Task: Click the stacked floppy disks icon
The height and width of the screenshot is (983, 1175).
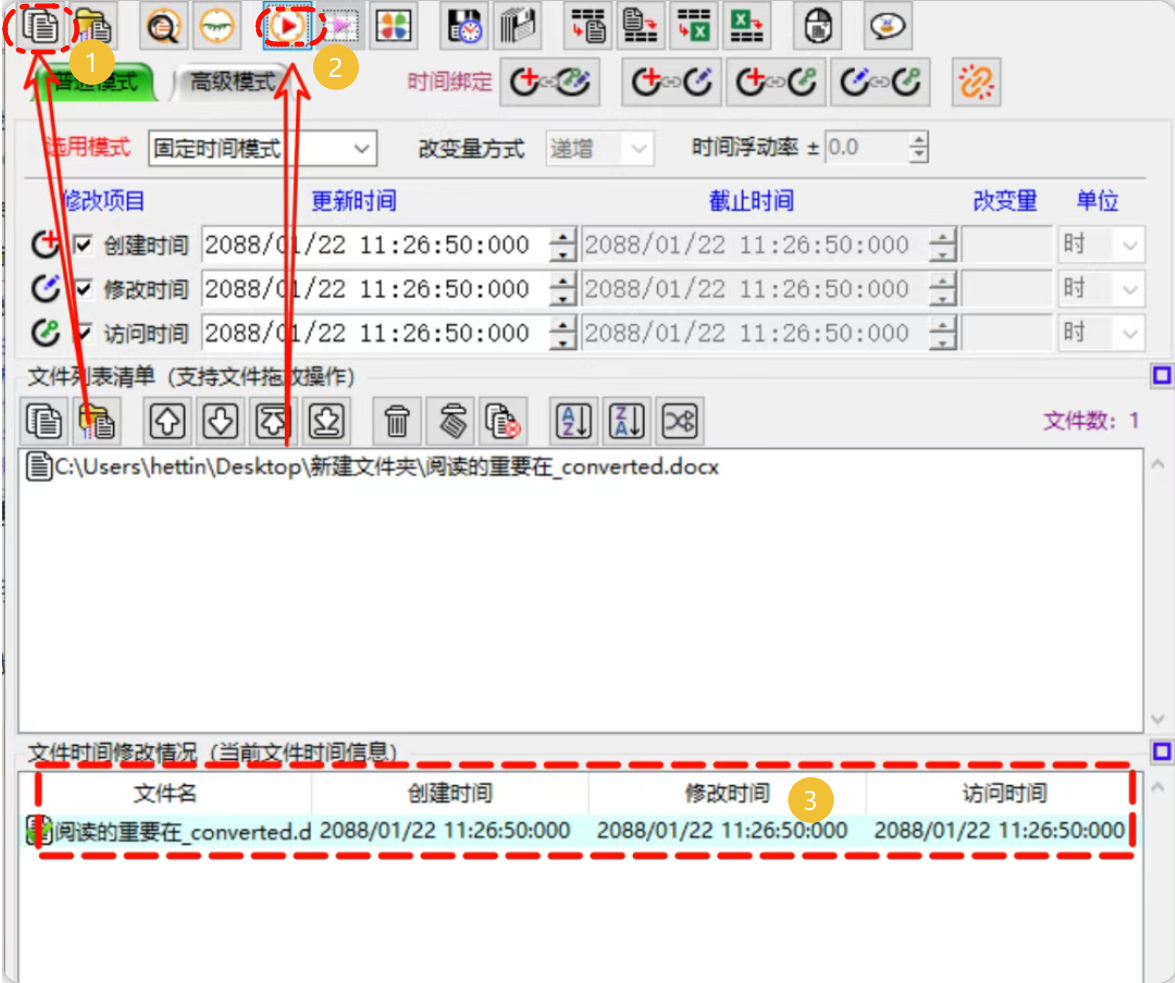Action: coord(518,26)
